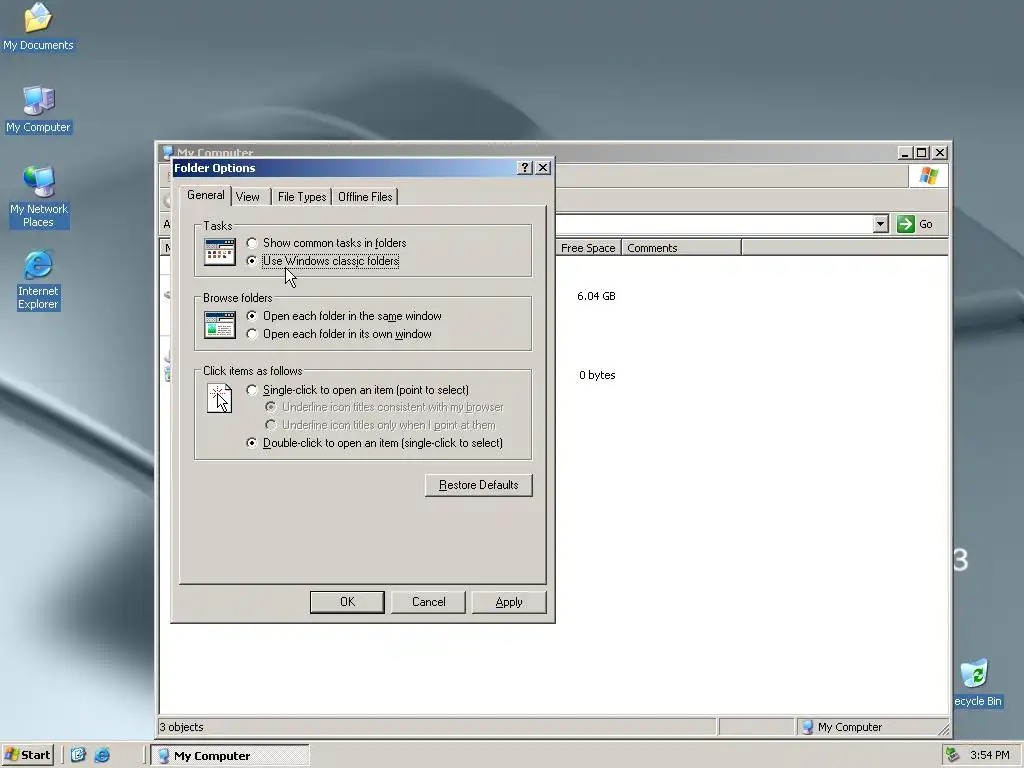Image resolution: width=1024 pixels, height=768 pixels.
Task: Click the 3 objects status bar text
Action: 182,727
